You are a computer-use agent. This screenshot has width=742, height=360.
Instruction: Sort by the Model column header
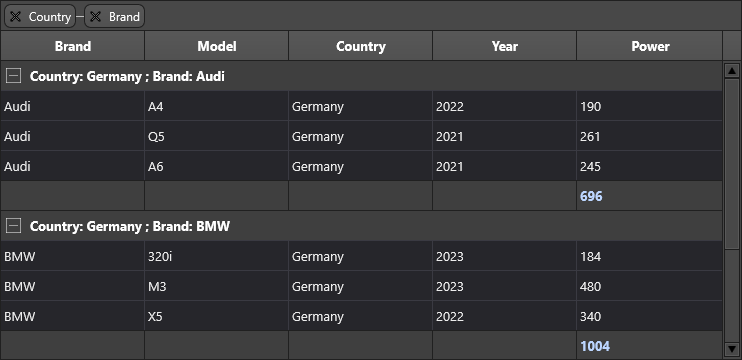pyautogui.click(x=217, y=46)
